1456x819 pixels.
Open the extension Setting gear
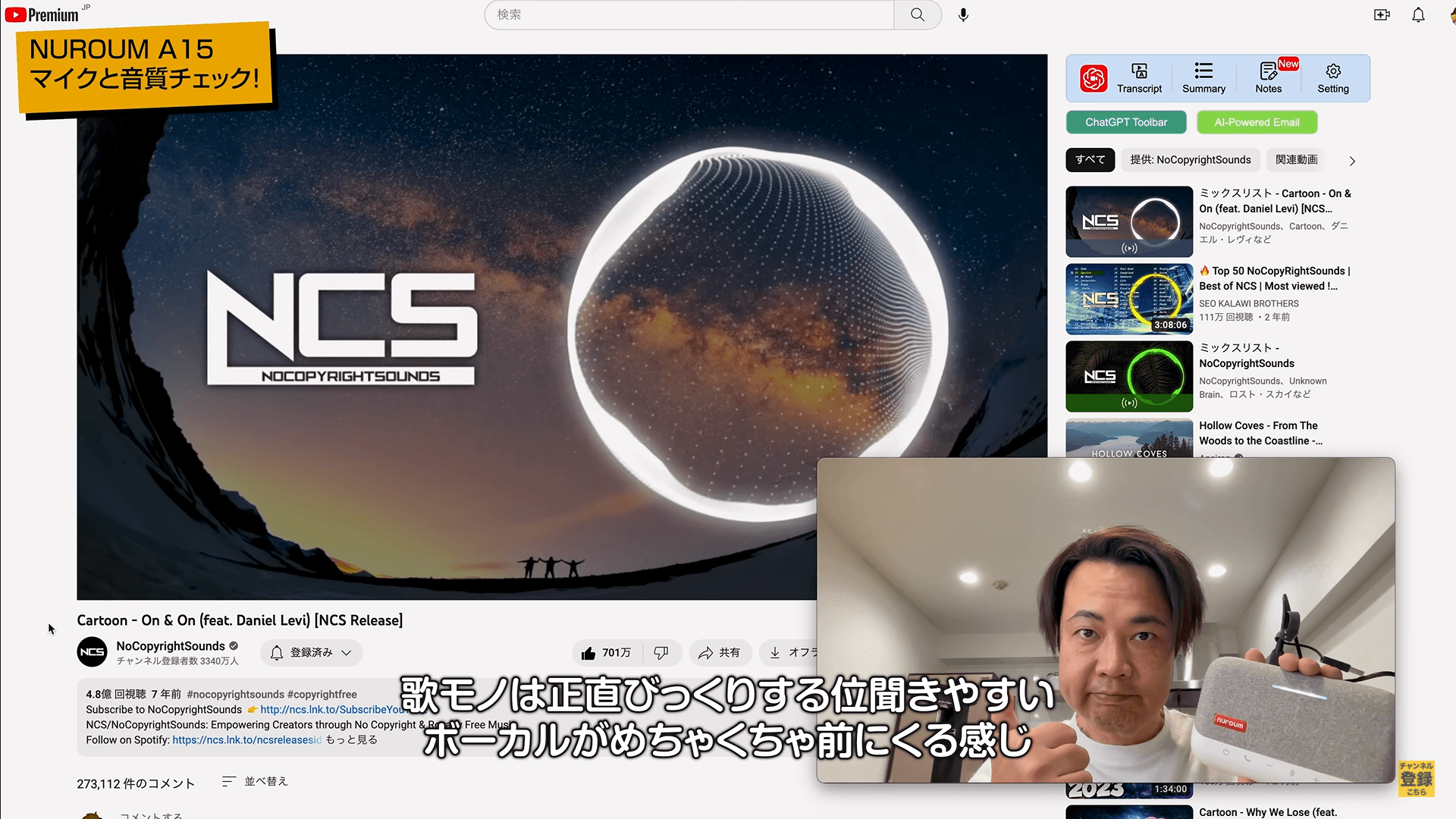point(1333,78)
